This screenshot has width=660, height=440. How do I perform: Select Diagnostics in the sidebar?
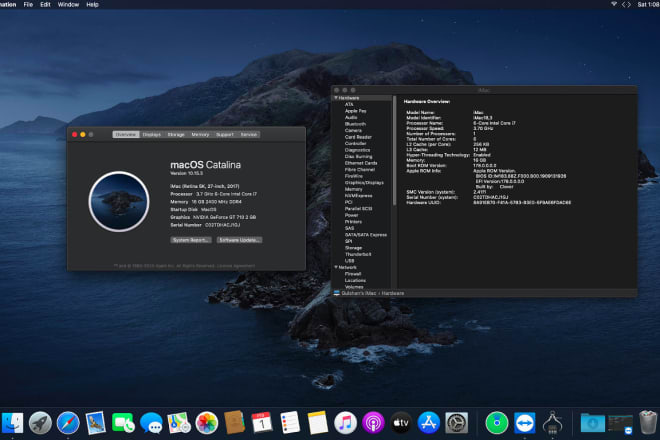pos(357,150)
